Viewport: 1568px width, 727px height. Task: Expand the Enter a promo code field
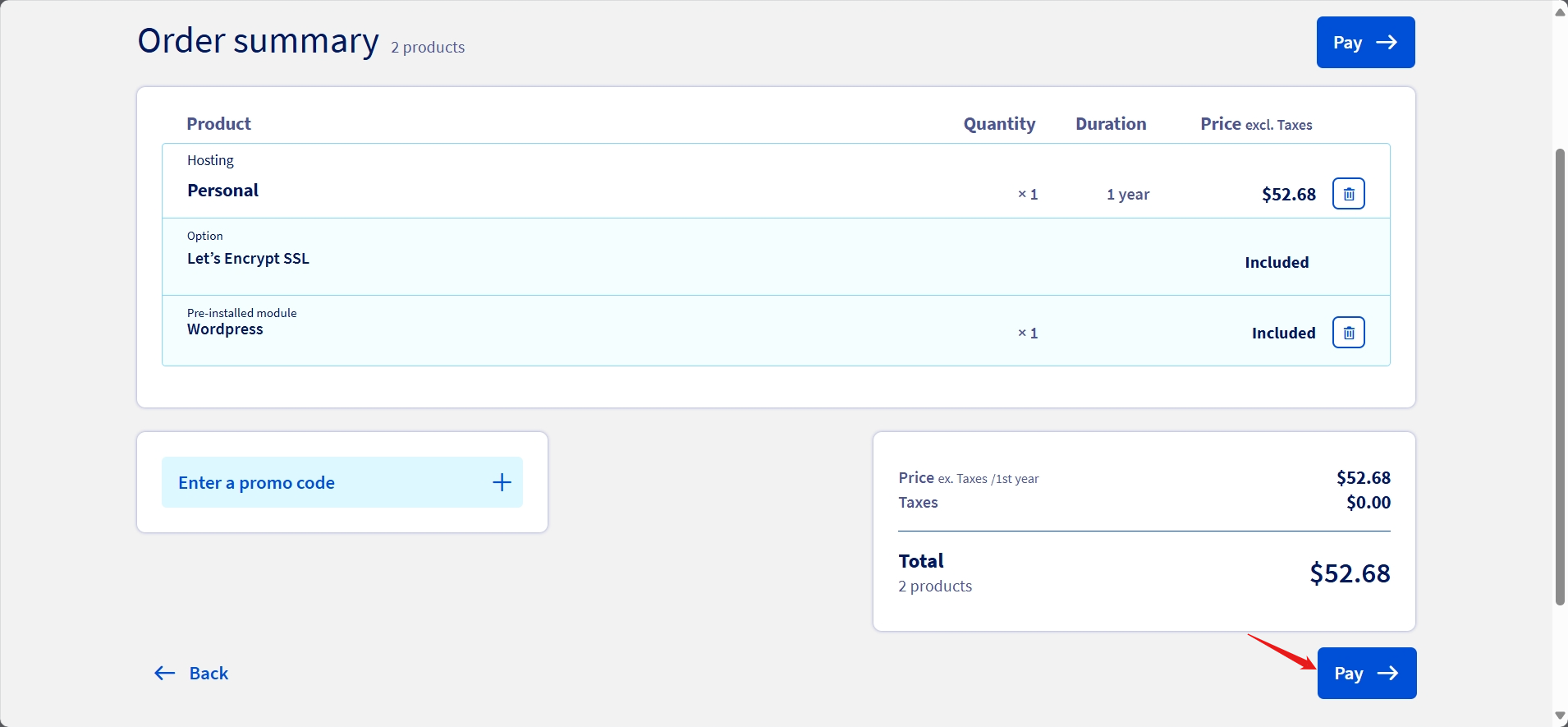[342, 482]
